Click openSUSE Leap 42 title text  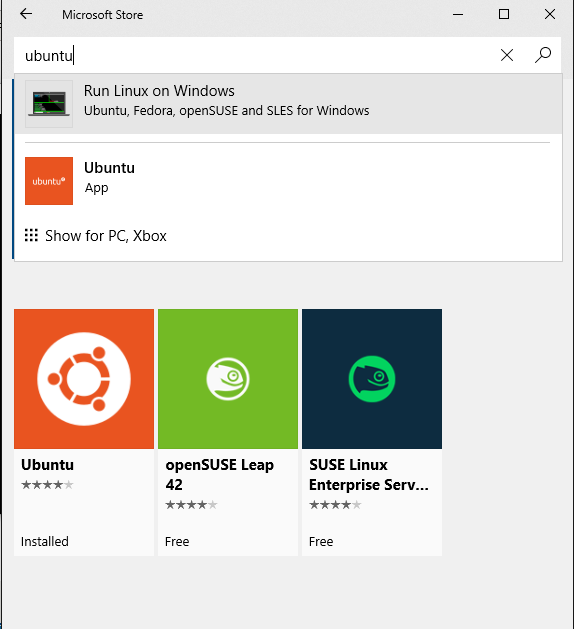coord(219,475)
